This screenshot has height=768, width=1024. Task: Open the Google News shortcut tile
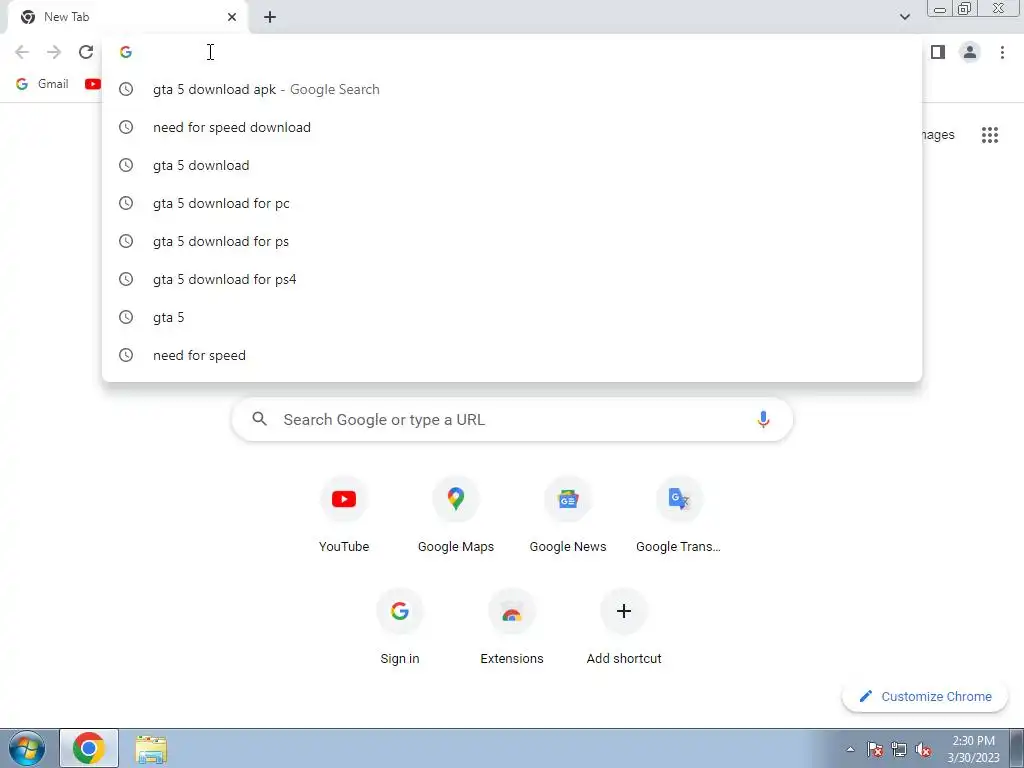click(x=568, y=515)
